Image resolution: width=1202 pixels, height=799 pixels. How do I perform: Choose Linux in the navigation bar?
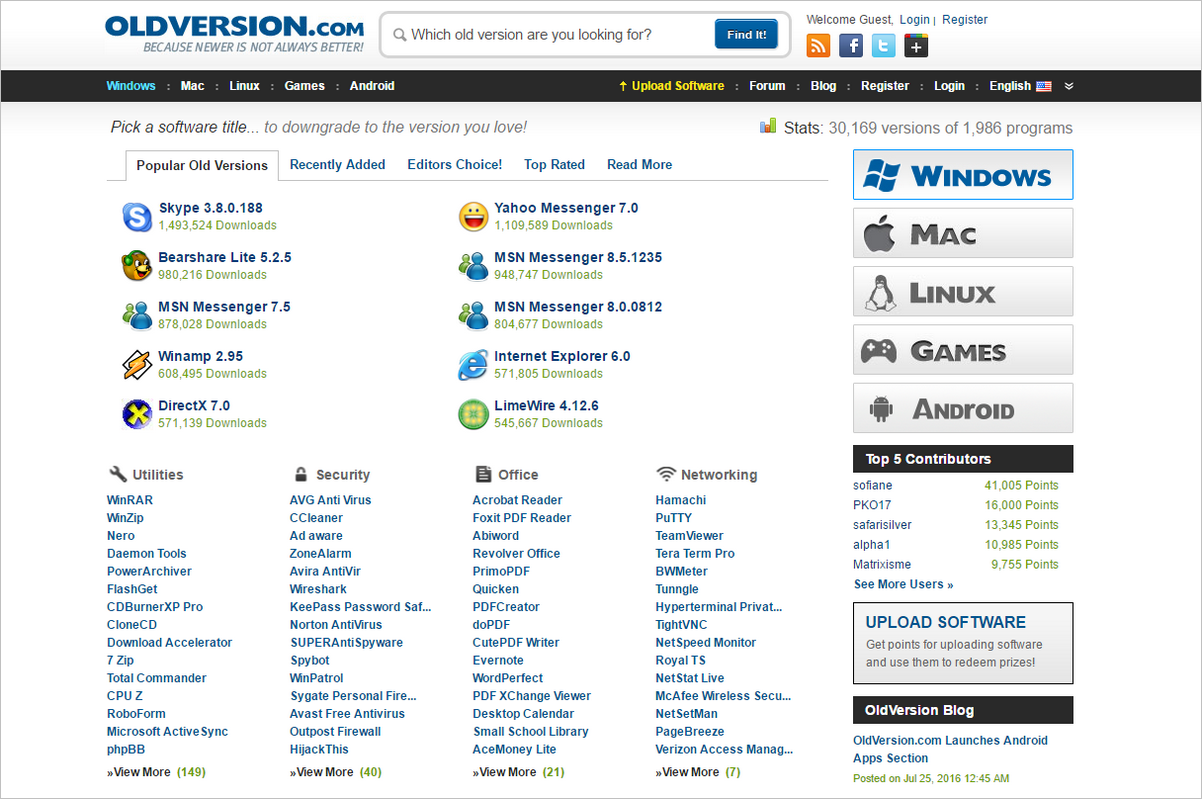pyautogui.click(x=245, y=86)
